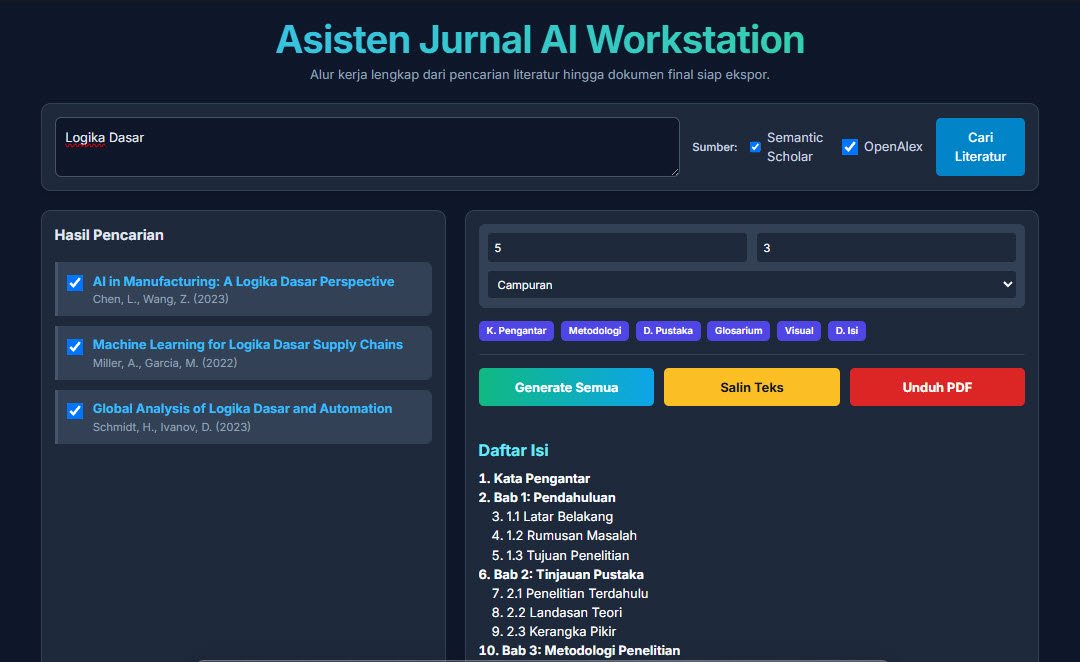This screenshot has height=662, width=1080.
Task: Click the Chen, L., Wang, Z. (2023) author line
Action: (x=160, y=299)
